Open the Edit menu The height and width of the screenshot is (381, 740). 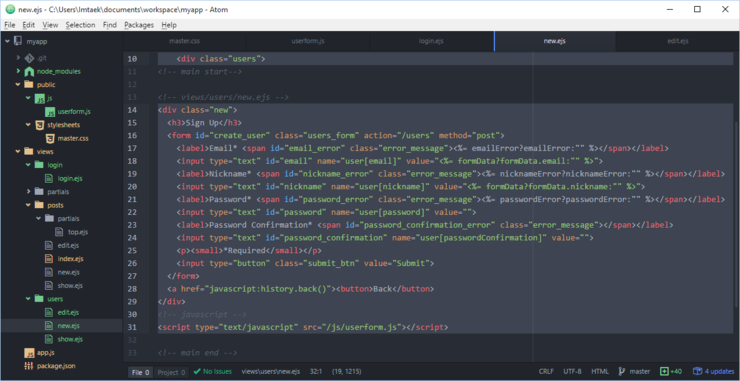click(28, 25)
